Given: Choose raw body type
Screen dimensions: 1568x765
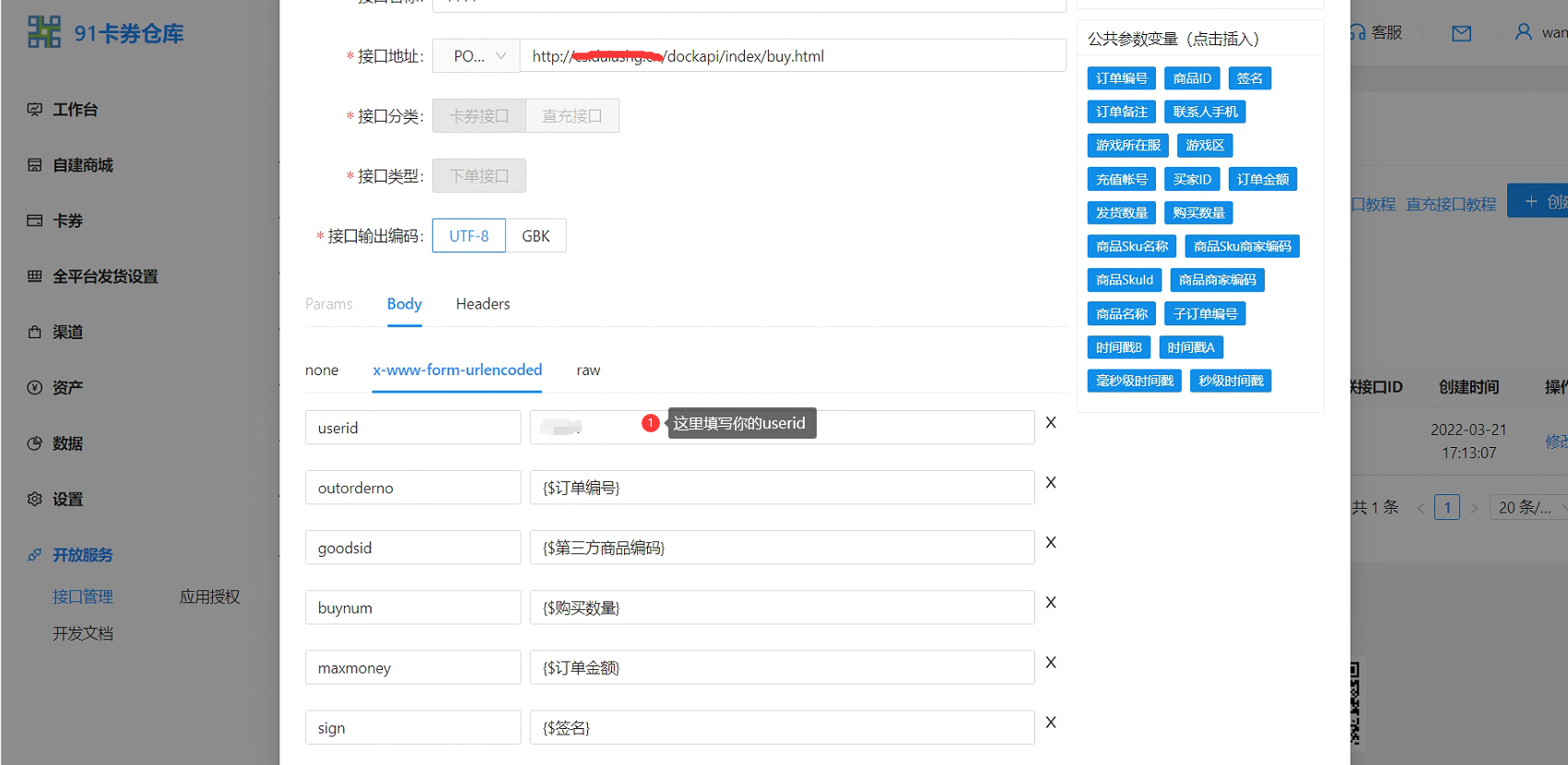Looking at the screenshot, I should (x=588, y=370).
